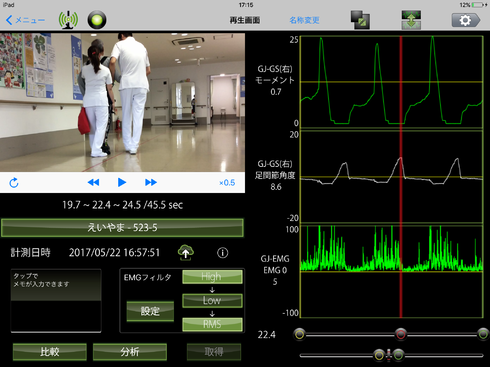
Task: Tap the 取得 button
Action: [x=214, y=352]
